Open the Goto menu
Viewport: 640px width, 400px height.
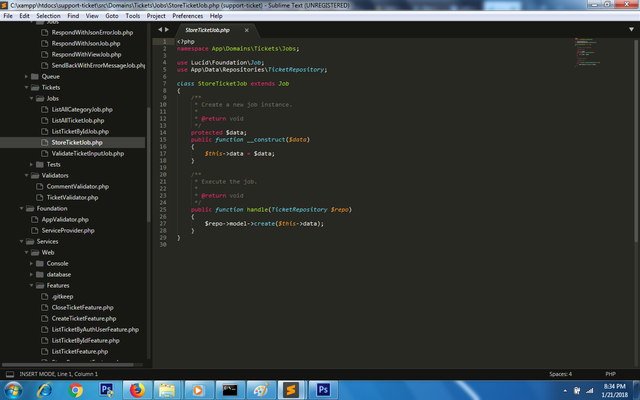click(112, 16)
